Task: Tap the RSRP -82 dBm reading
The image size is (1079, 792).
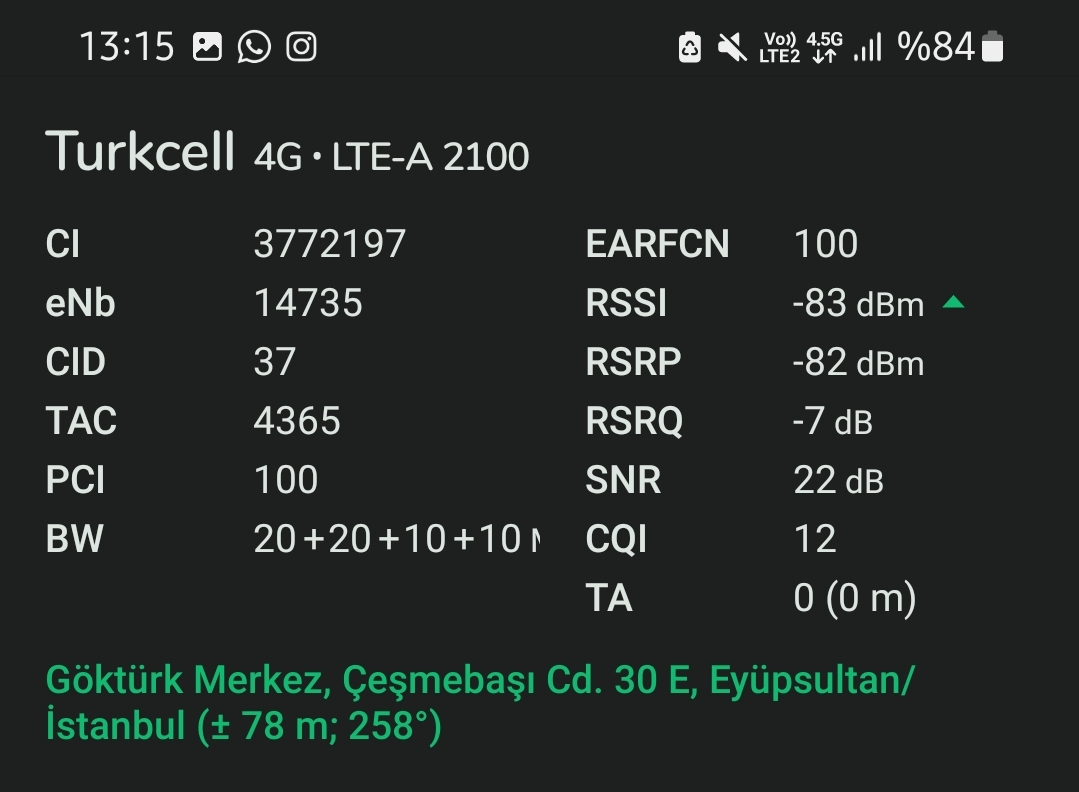Action: pyautogui.click(x=858, y=362)
